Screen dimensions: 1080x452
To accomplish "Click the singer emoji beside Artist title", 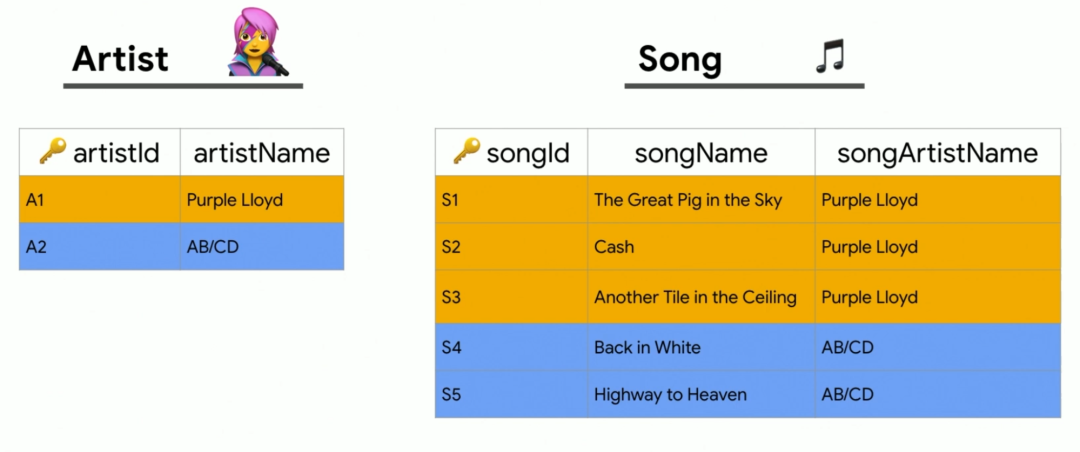I will point(258,43).
